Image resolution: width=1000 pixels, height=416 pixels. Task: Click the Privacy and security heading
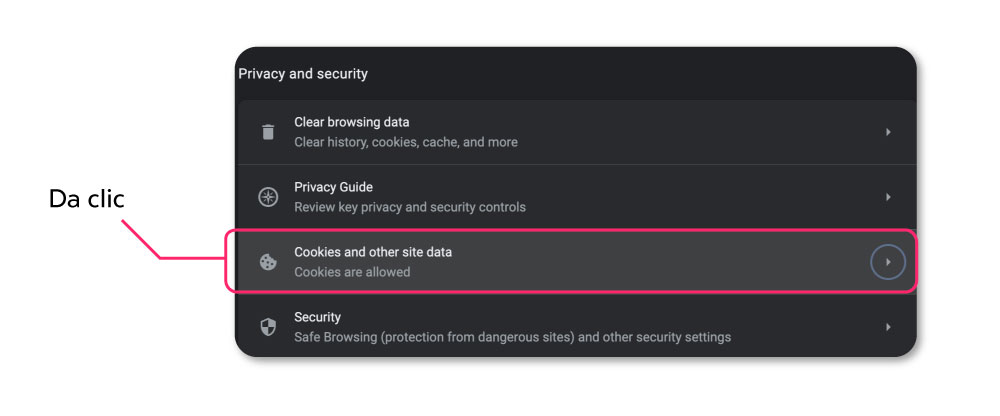[303, 74]
